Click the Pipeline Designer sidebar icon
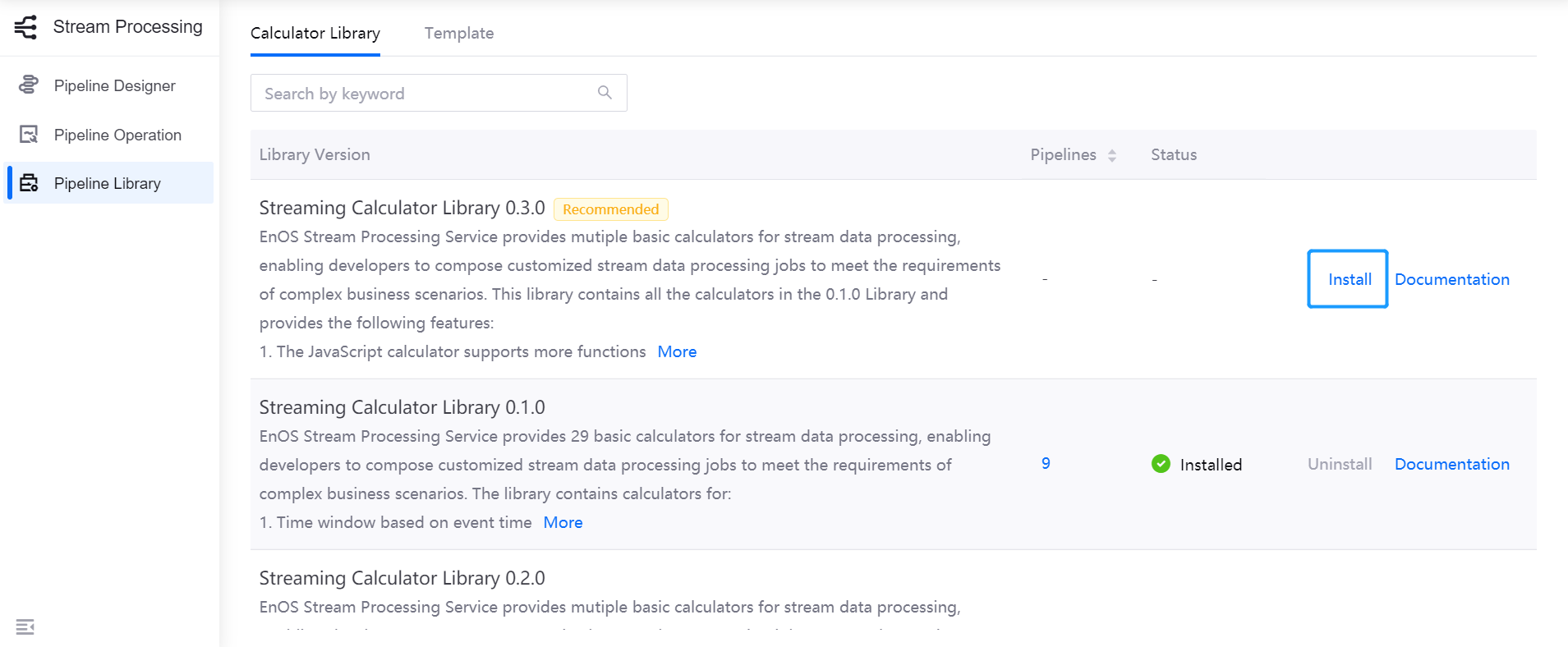Viewport: 1568px width, 647px height. [29, 85]
